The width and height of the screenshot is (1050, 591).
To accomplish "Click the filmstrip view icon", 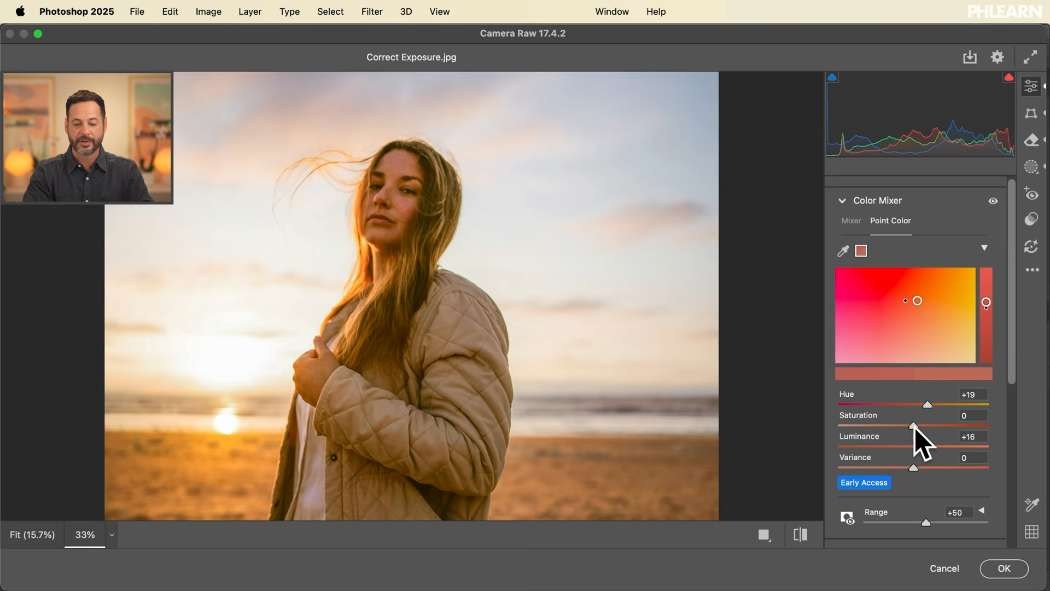I will point(764,535).
